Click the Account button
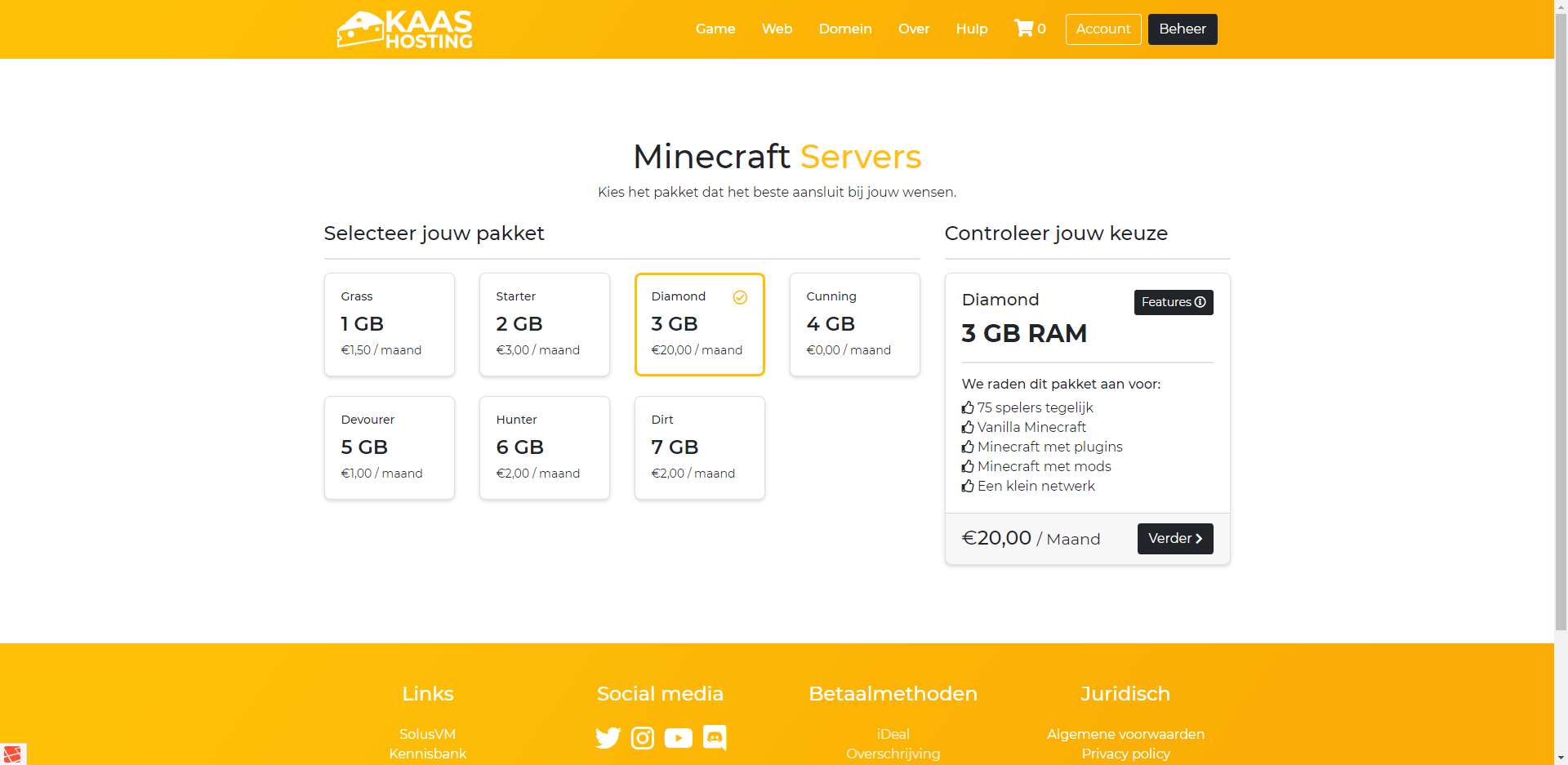The height and width of the screenshot is (765, 1568). pyautogui.click(x=1102, y=29)
